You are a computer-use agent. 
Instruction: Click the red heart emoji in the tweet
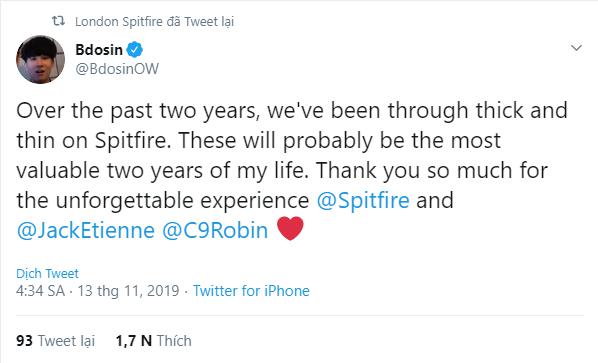click(290, 228)
